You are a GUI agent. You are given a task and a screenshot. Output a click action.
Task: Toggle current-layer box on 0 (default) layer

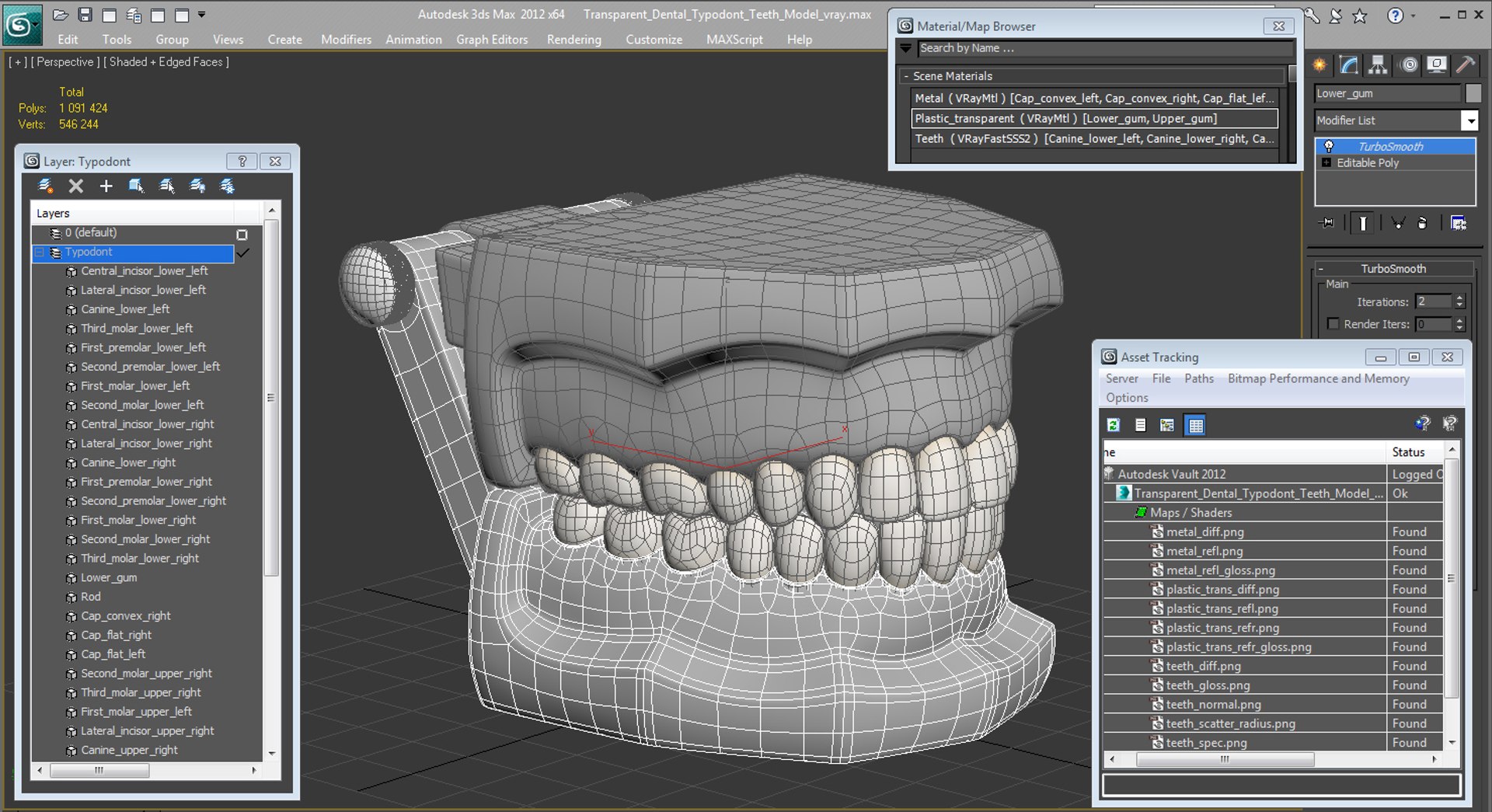(242, 234)
